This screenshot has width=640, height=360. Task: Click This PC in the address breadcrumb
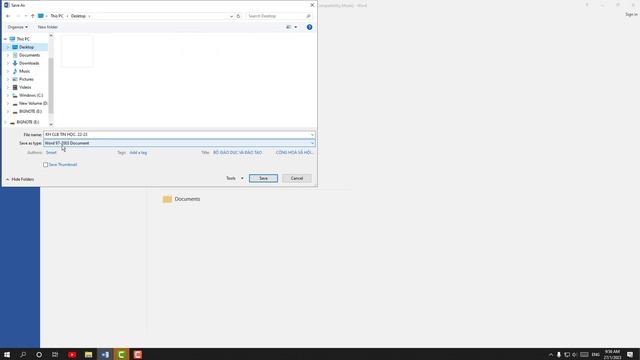pos(57,16)
